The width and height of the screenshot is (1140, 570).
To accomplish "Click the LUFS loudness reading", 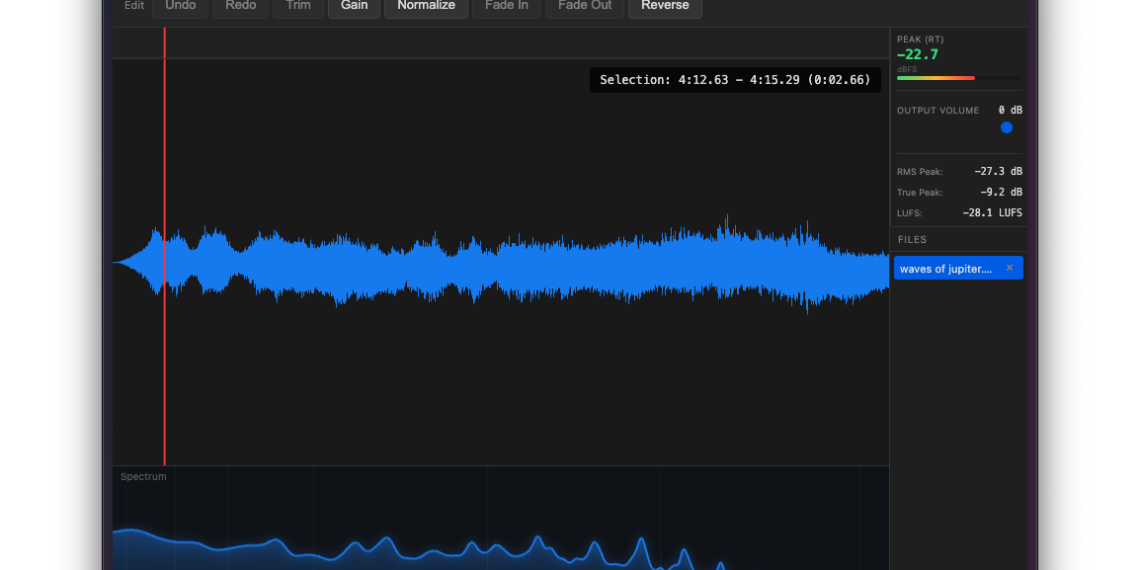I will coord(991,213).
